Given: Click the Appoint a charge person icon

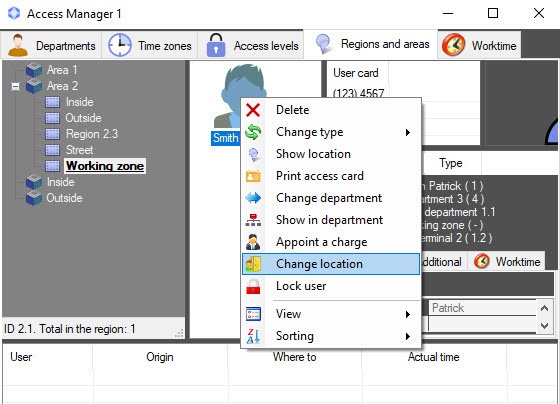Looking at the screenshot, I should coord(253,242).
